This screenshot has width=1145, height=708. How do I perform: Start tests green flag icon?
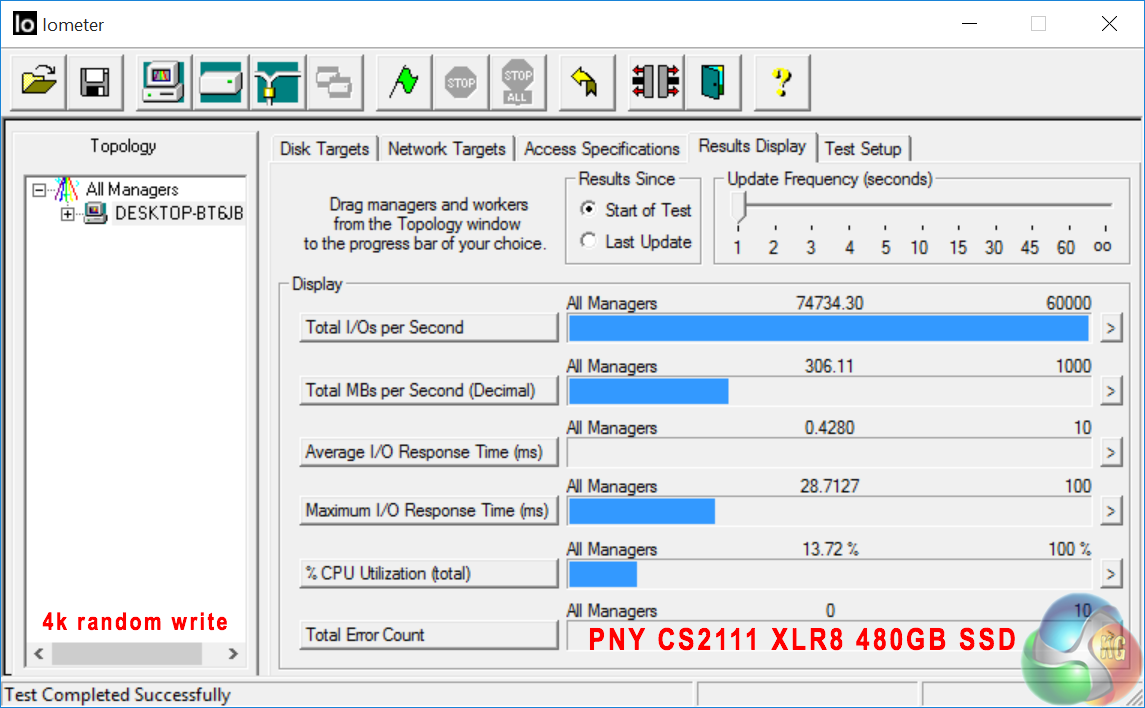tap(404, 82)
